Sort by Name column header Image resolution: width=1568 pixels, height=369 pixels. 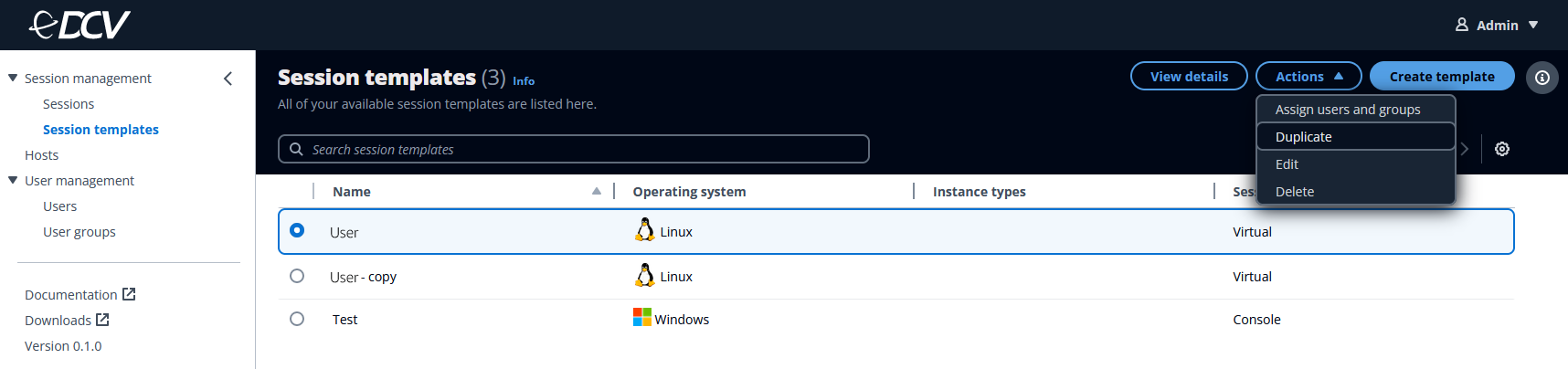click(352, 192)
